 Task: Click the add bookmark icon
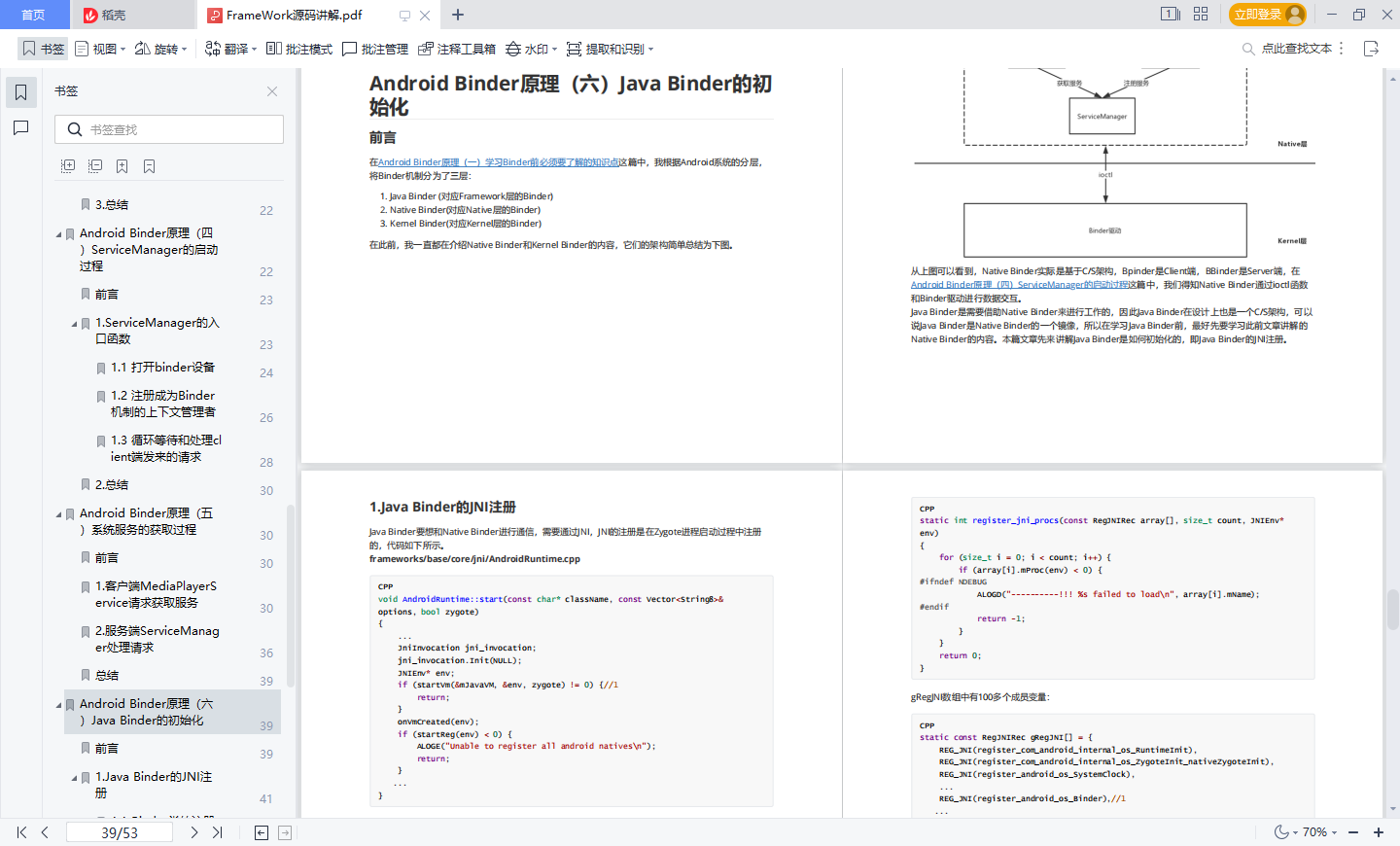click(x=122, y=166)
